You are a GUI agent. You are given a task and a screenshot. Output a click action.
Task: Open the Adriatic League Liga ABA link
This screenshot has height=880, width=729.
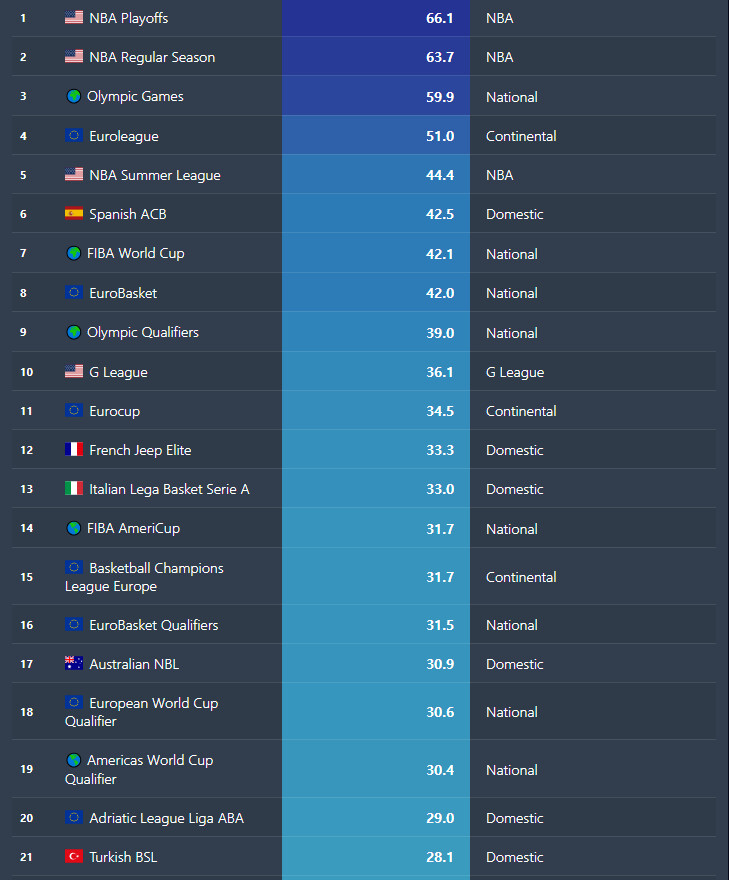coord(166,818)
